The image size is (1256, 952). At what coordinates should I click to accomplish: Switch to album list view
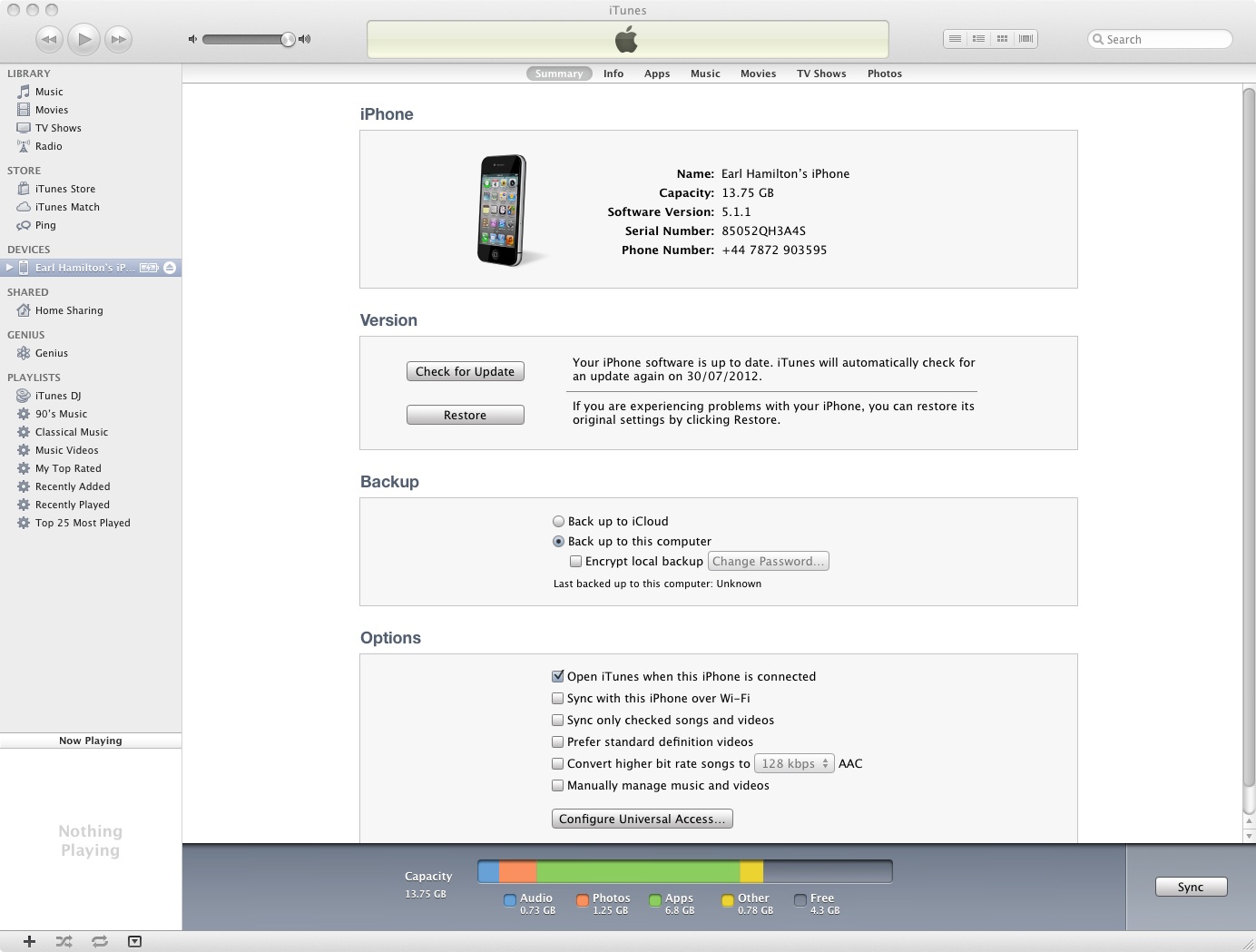pos(978,38)
